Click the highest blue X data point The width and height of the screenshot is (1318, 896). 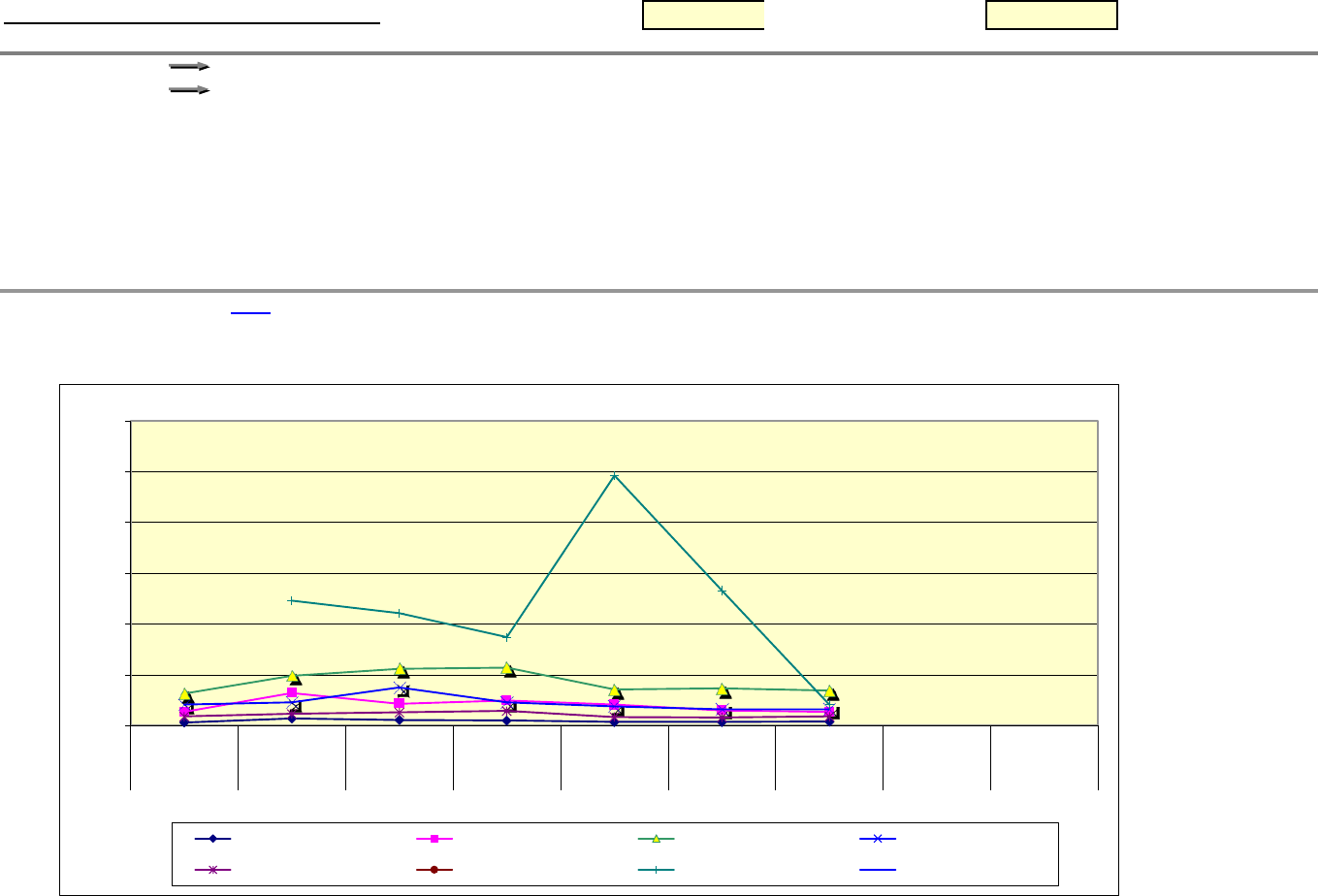pos(401,688)
